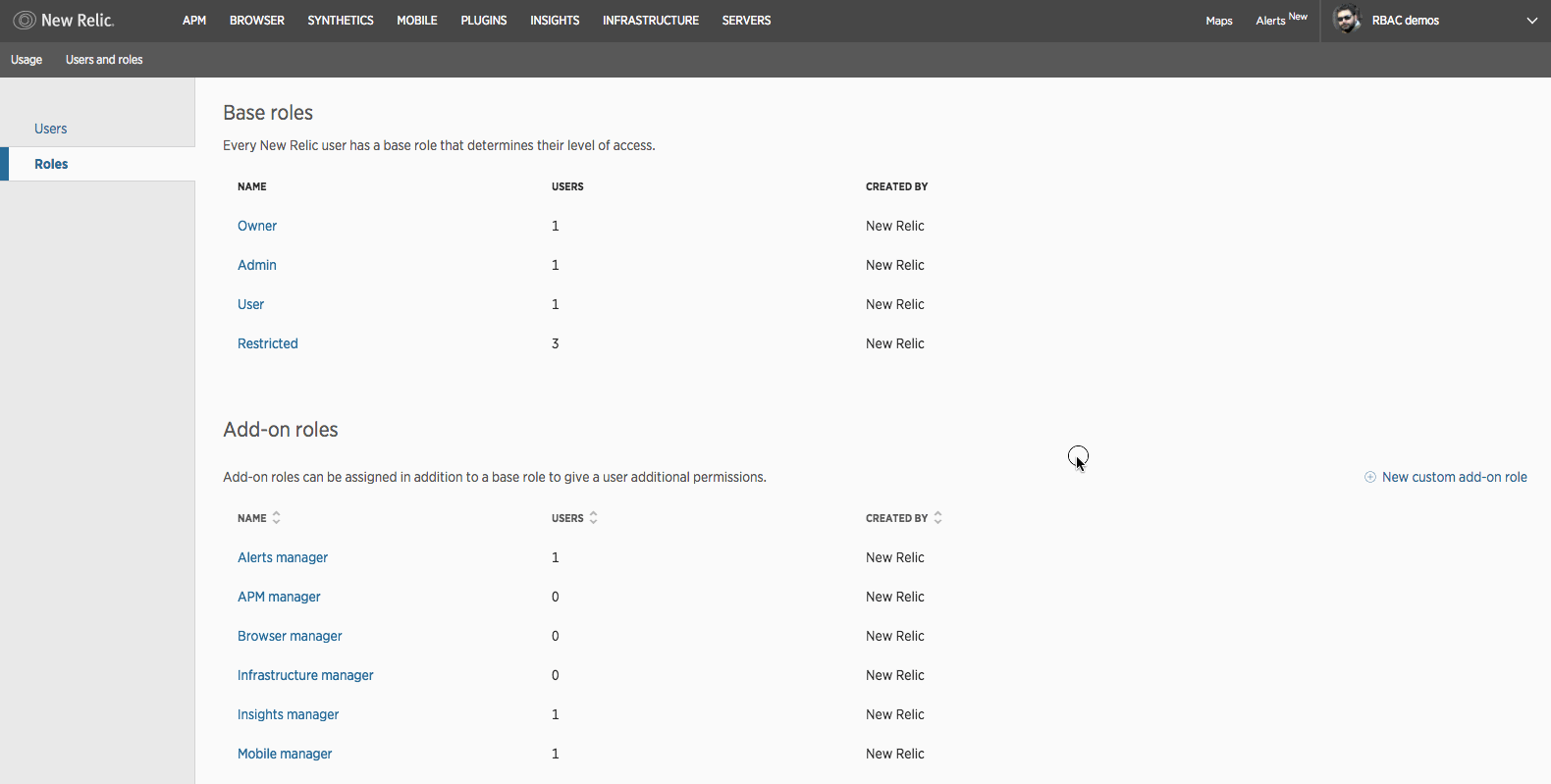This screenshot has height=784, width=1551.
Task: Open the Browser menu
Action: [x=257, y=21]
